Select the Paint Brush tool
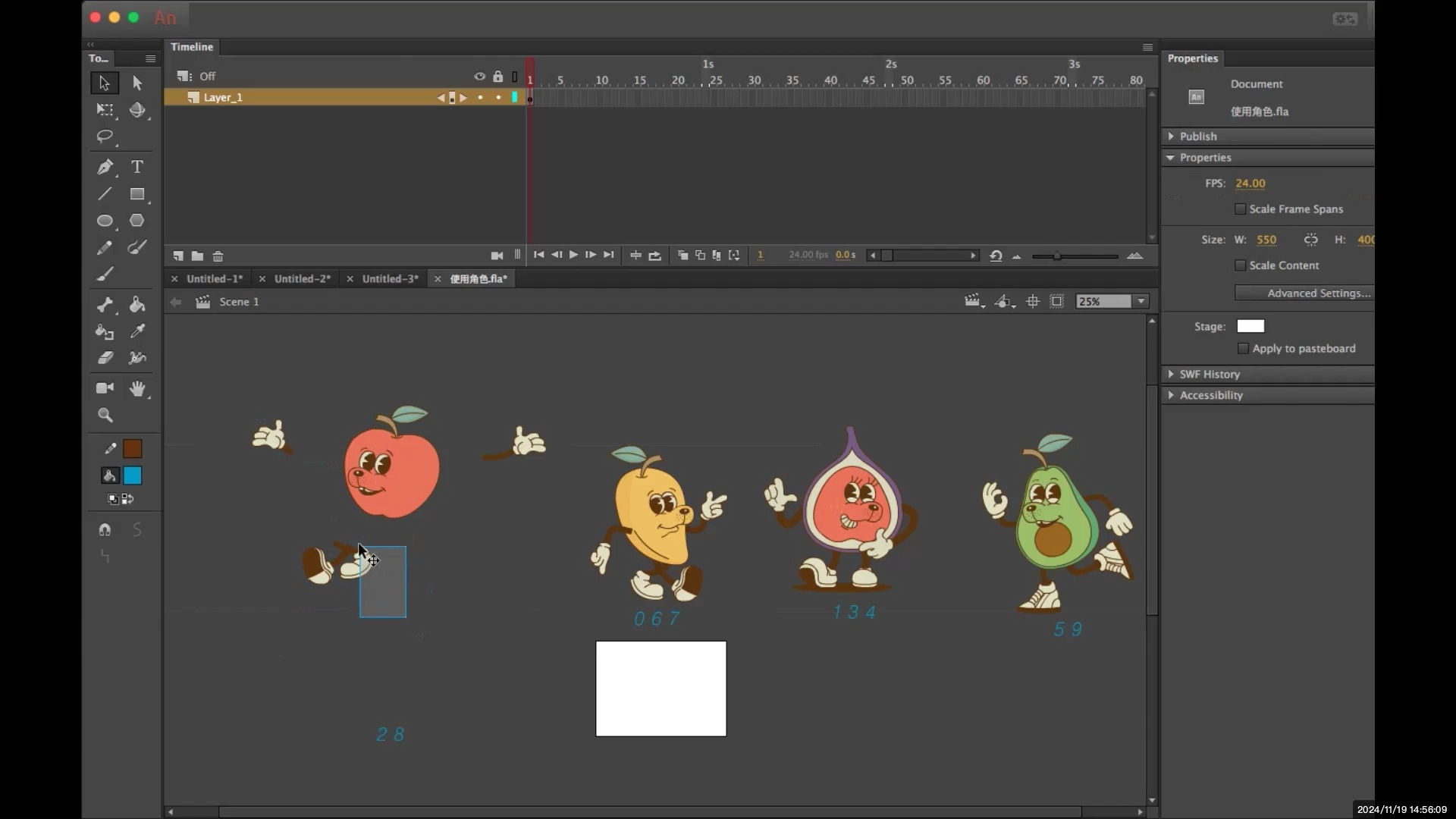This screenshot has height=819, width=1456. pos(137,248)
